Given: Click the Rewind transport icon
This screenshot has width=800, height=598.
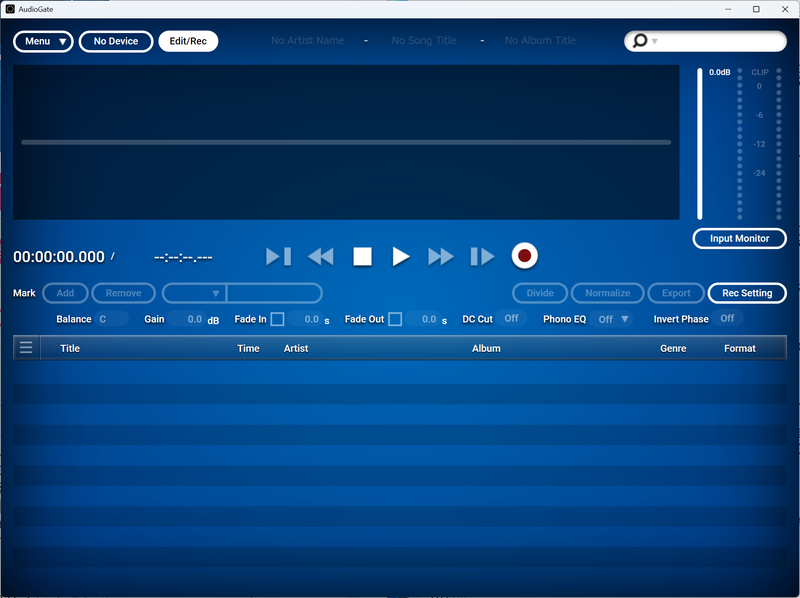Looking at the screenshot, I should click(320, 256).
